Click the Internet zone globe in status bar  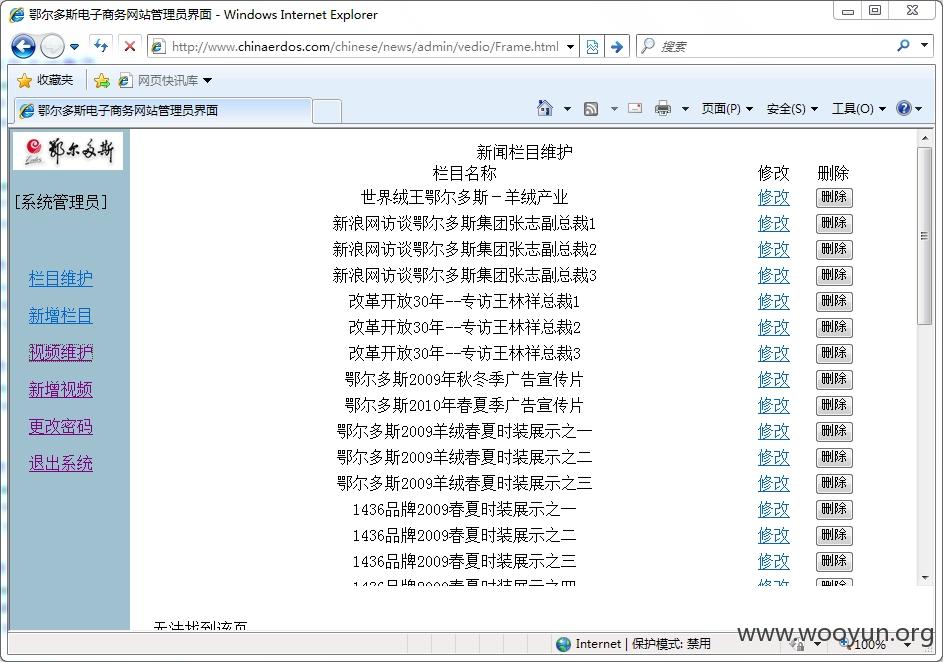563,644
